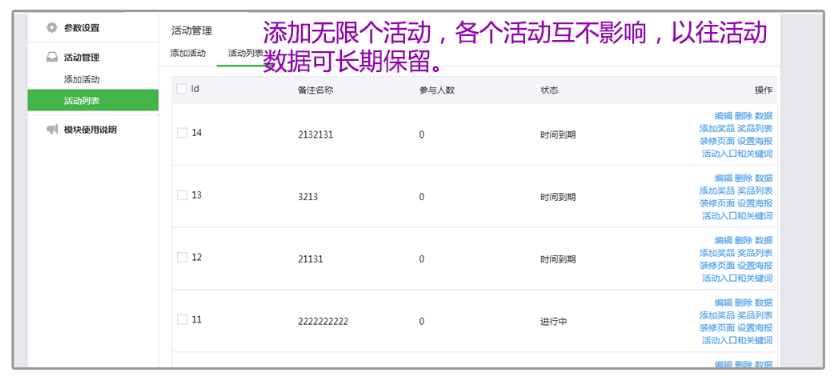The width and height of the screenshot is (836, 384).
Task: Click the 状态 column header
Action: tap(549, 90)
